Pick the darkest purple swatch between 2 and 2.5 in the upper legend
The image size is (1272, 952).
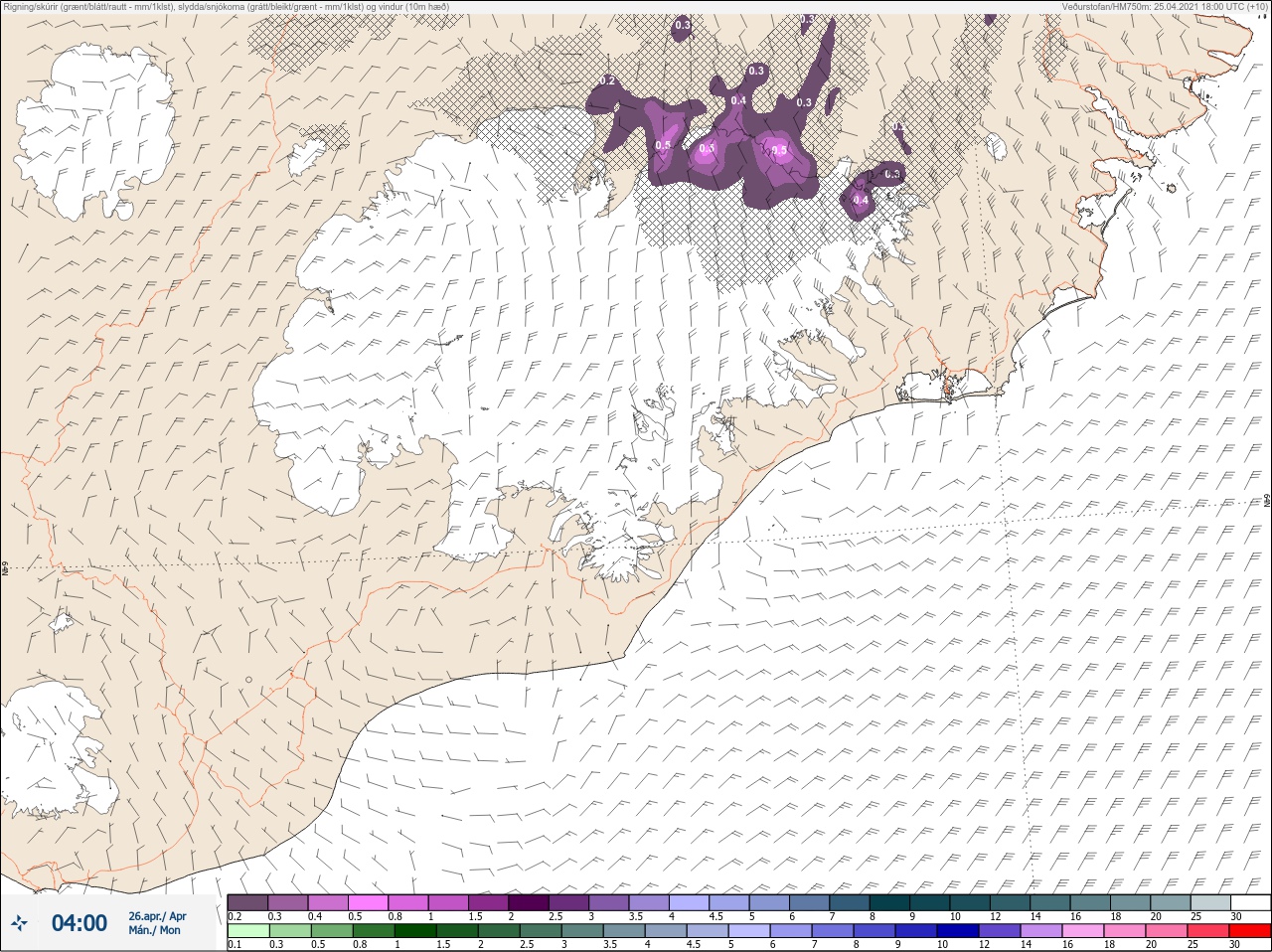530,902
